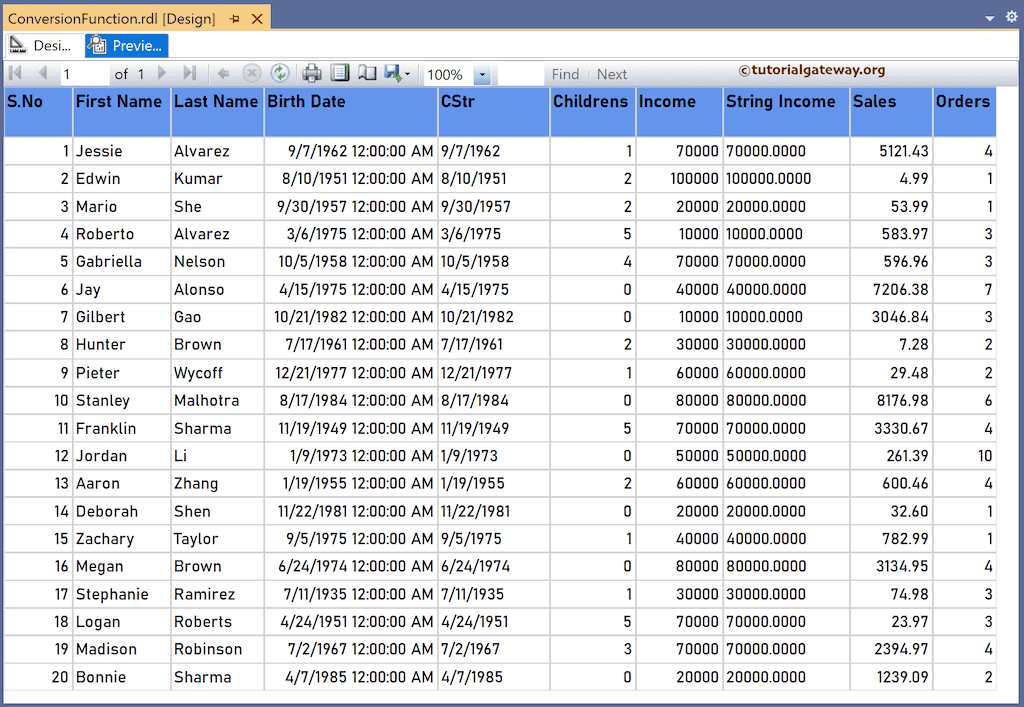The image size is (1024, 707).
Task: Jump to the last page
Action: [190, 73]
